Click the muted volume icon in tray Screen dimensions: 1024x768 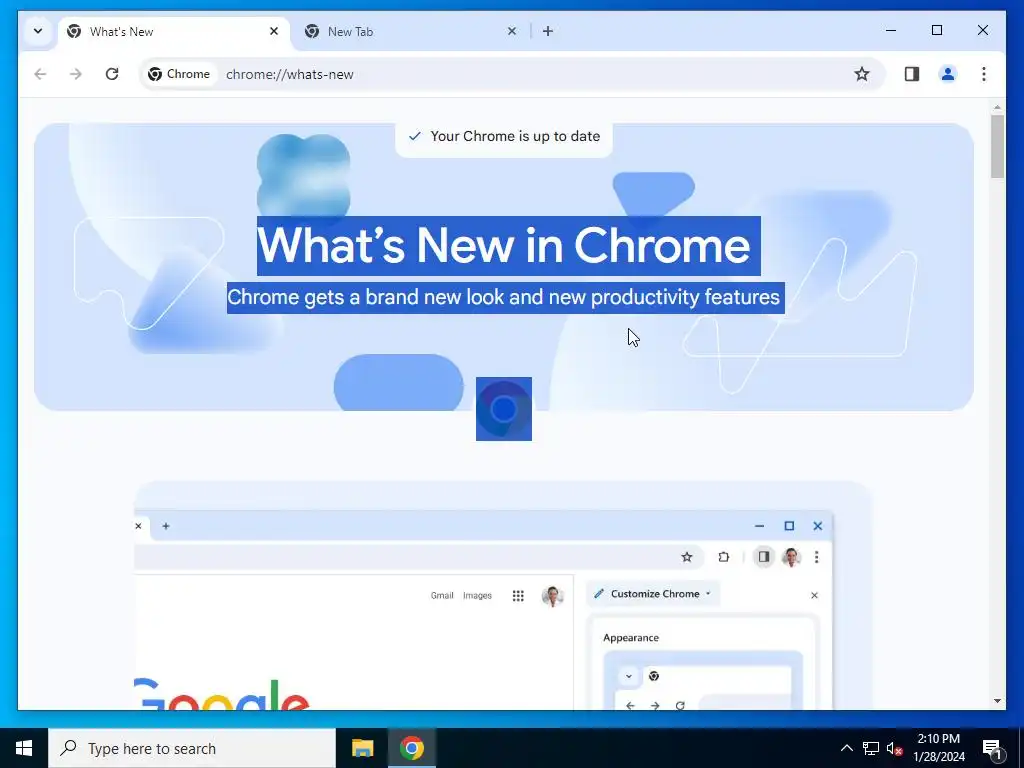pos(895,748)
